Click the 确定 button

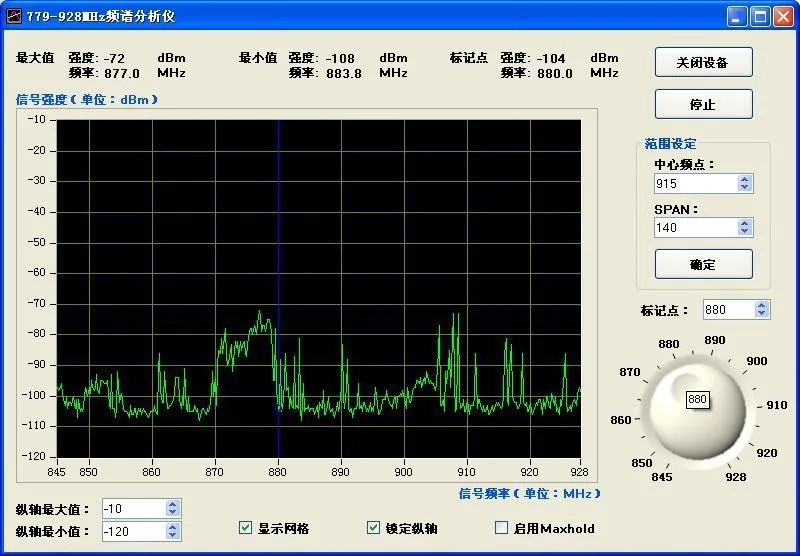(x=704, y=264)
